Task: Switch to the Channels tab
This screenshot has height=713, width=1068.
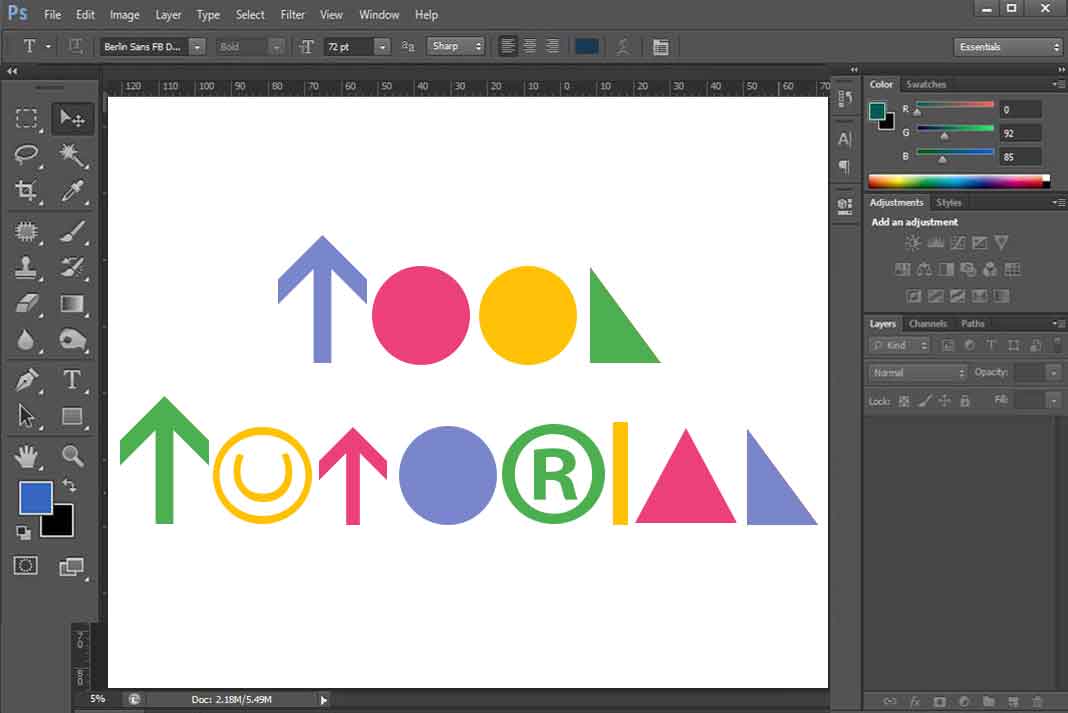Action: tap(928, 323)
